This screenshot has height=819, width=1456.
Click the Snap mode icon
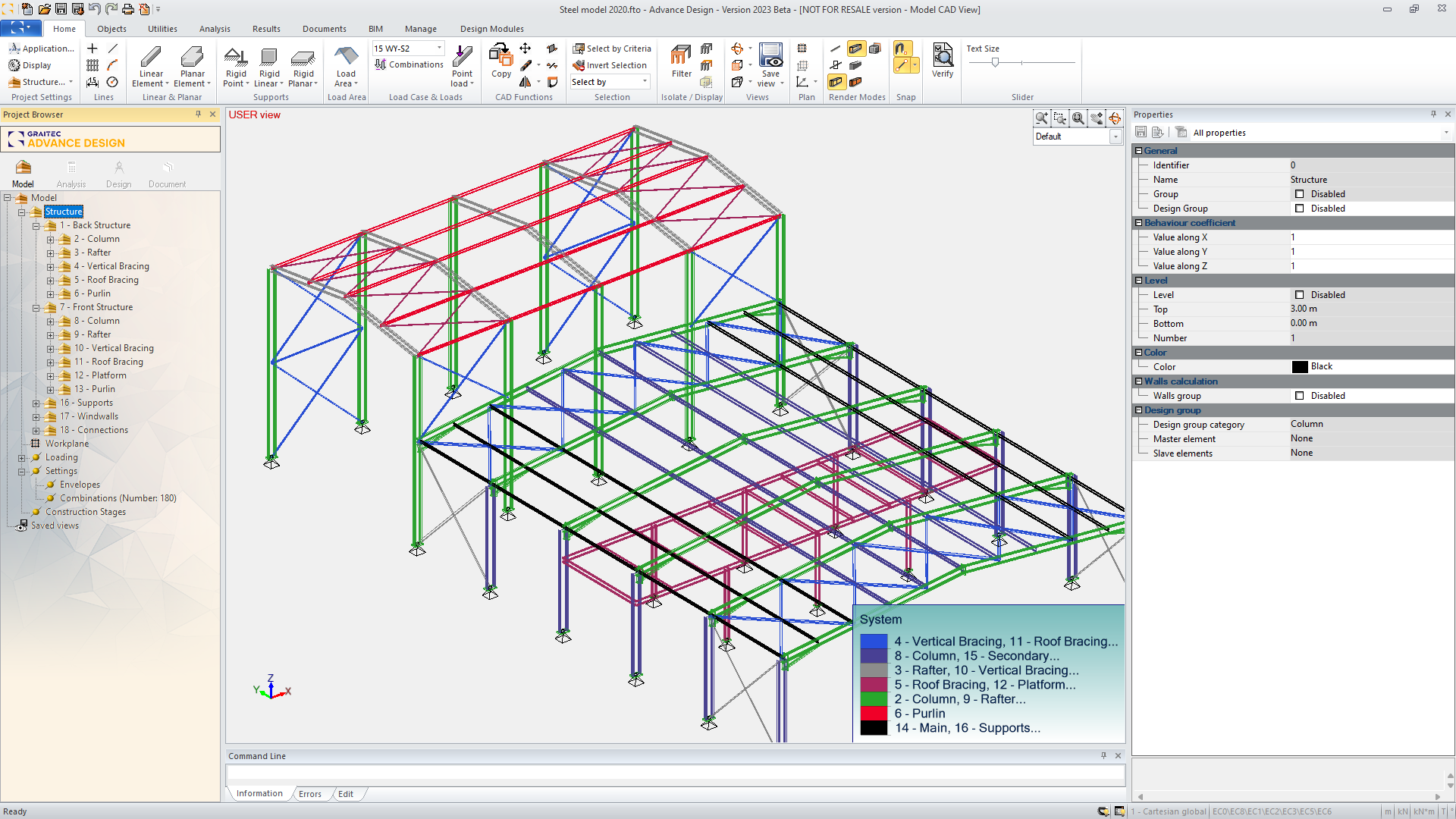pos(902,49)
